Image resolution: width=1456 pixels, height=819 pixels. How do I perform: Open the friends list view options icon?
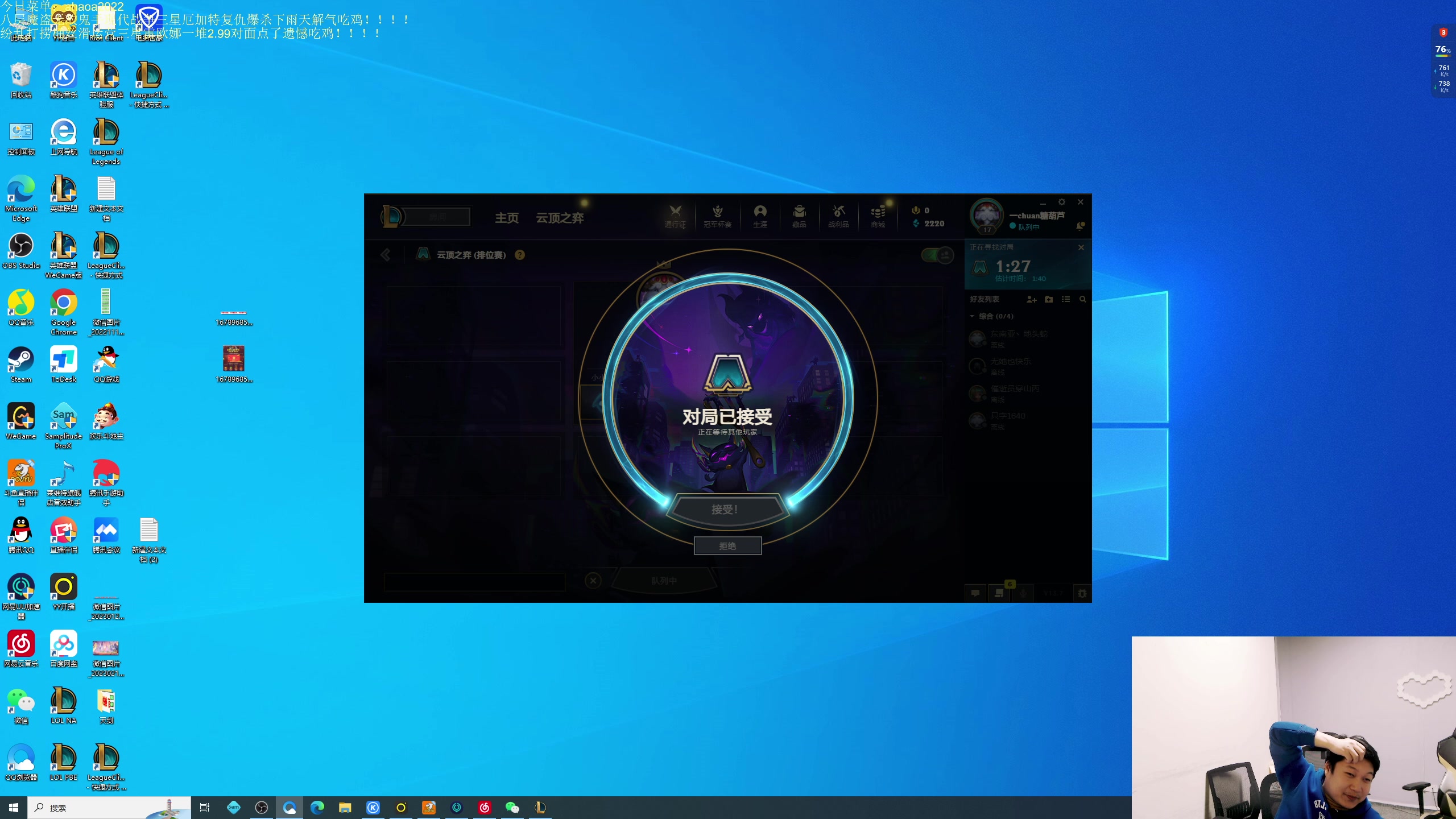(1066, 299)
